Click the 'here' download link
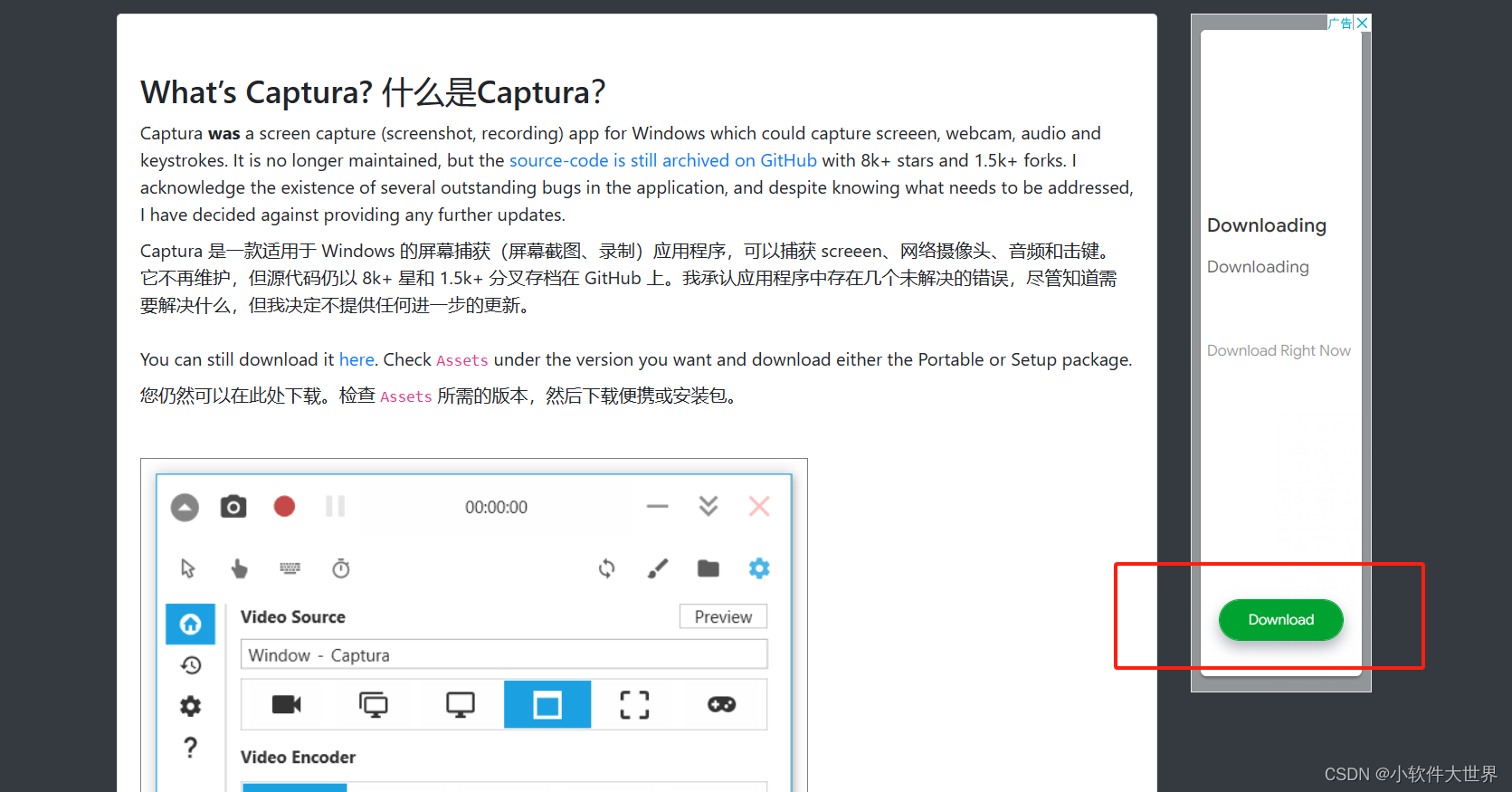 (x=357, y=359)
